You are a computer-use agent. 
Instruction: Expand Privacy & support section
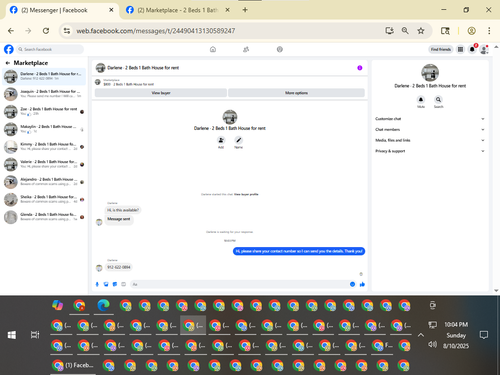429,151
